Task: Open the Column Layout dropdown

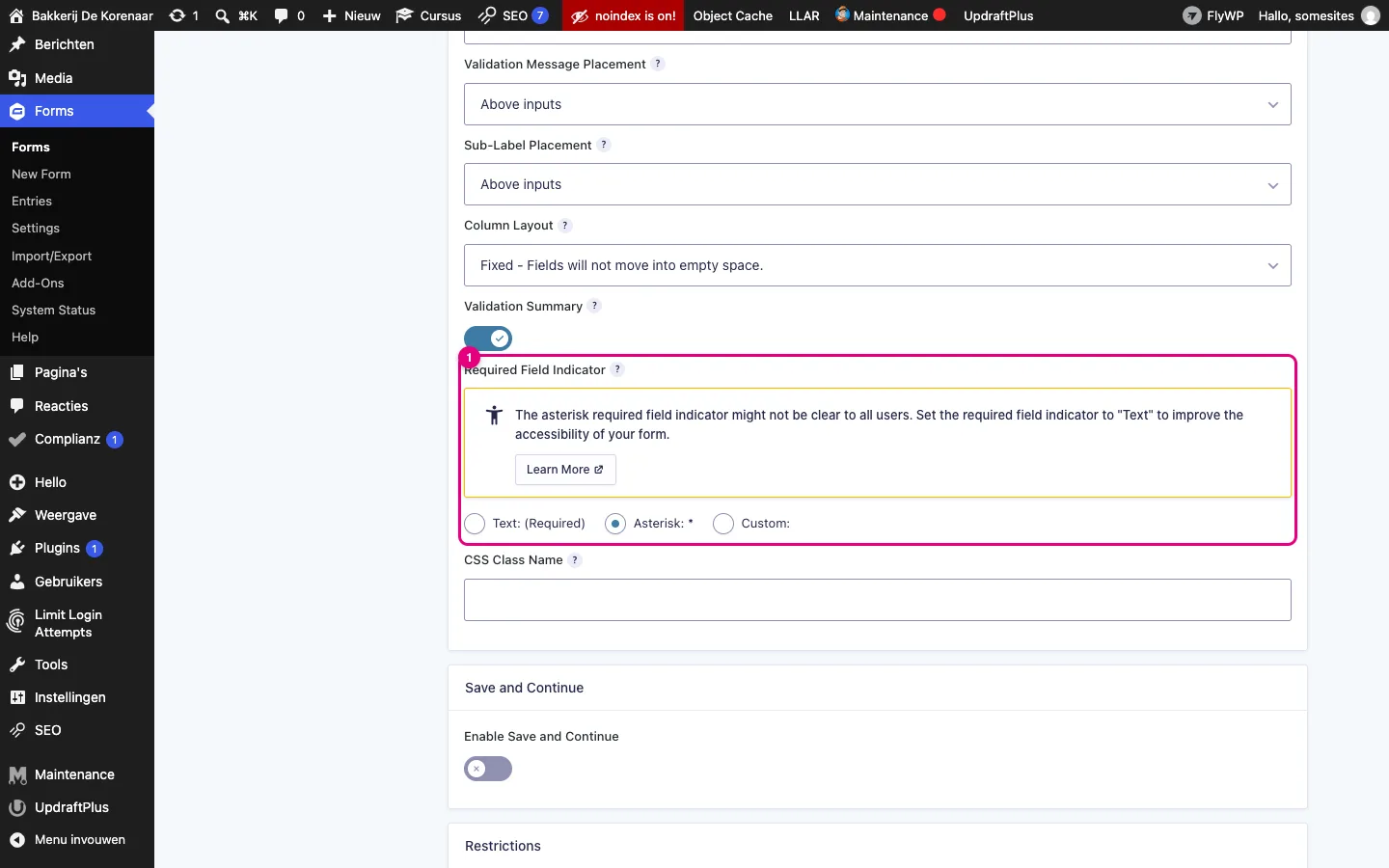Action: (878, 265)
